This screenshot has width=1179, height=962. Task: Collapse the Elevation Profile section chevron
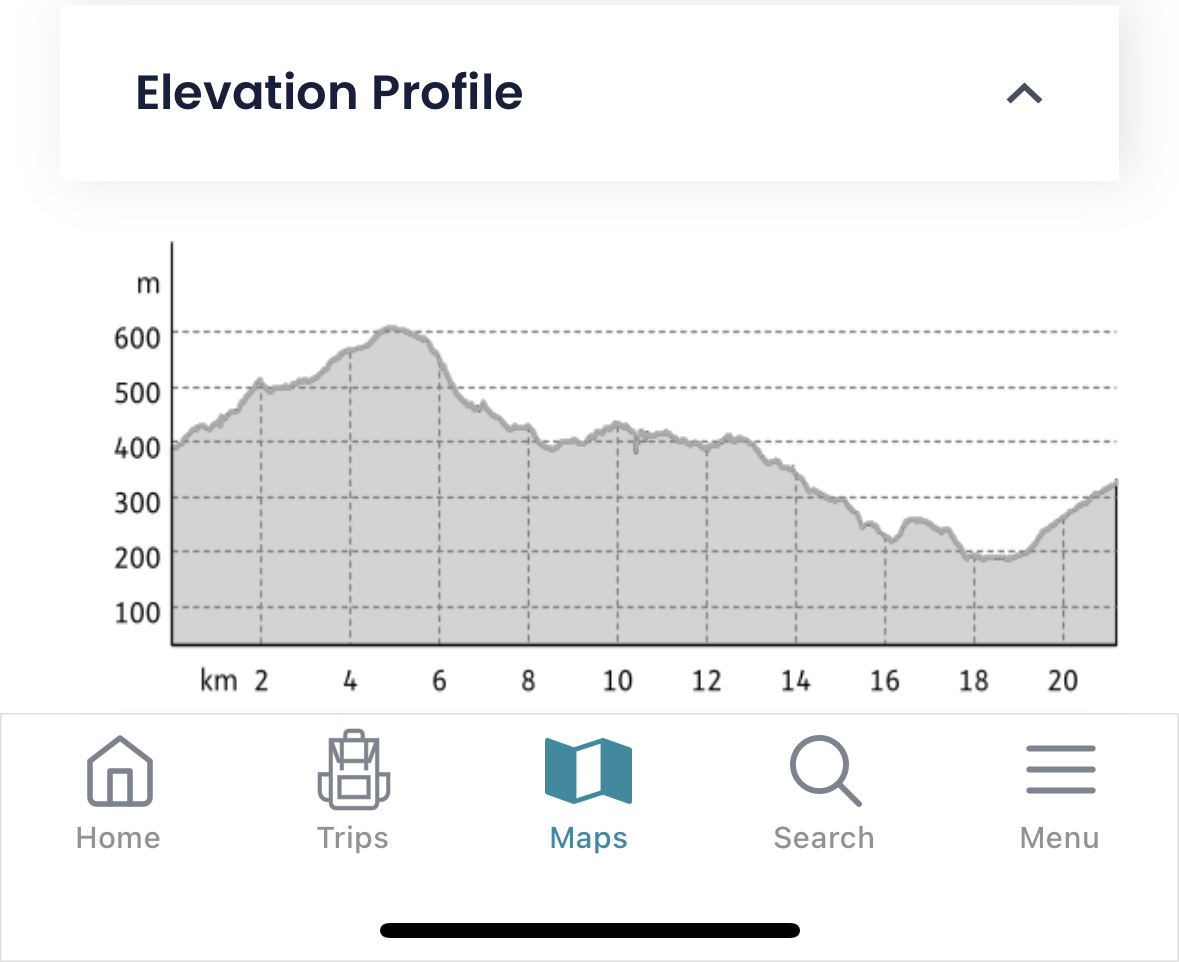click(x=1024, y=94)
